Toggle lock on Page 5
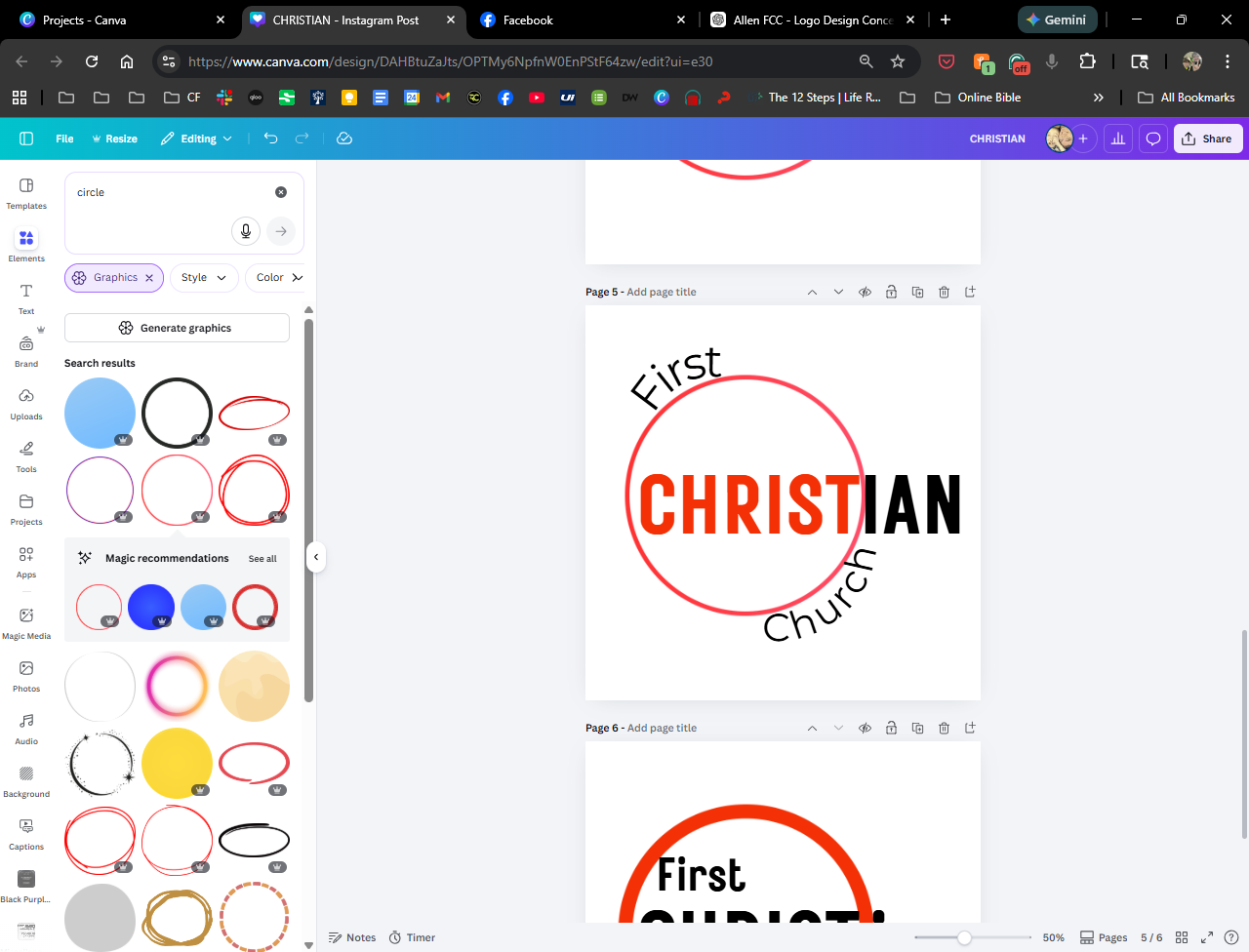Image resolution: width=1249 pixels, height=952 pixels. point(891,292)
